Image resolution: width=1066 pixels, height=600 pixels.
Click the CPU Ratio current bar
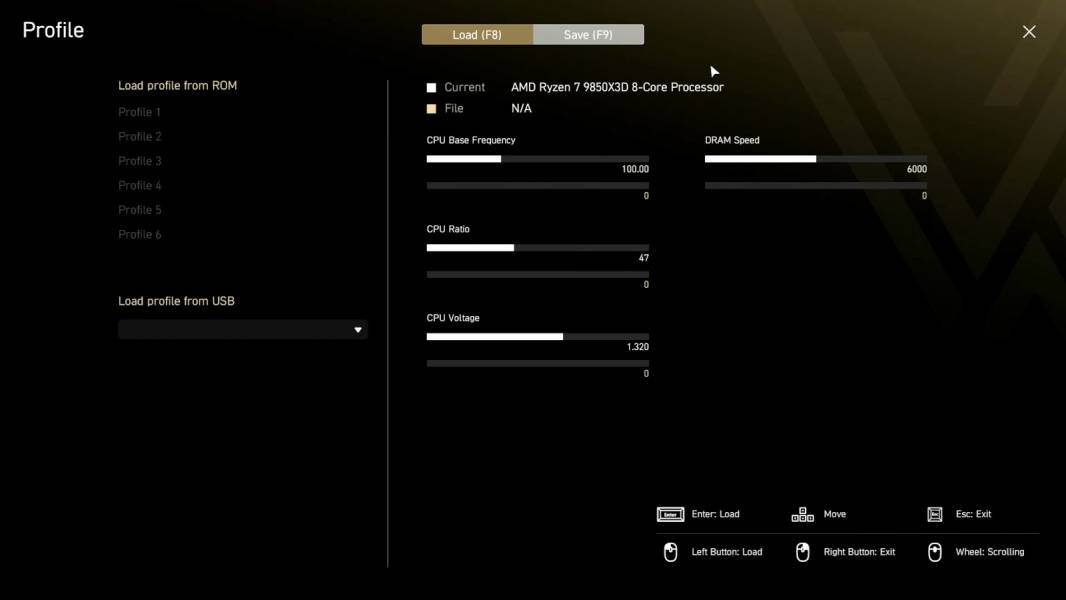click(538, 248)
